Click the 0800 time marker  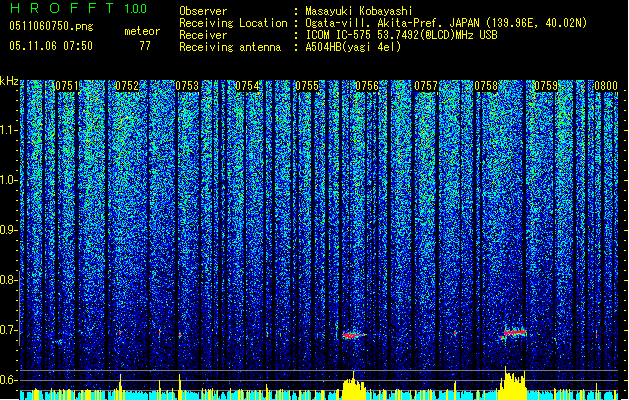click(x=606, y=86)
